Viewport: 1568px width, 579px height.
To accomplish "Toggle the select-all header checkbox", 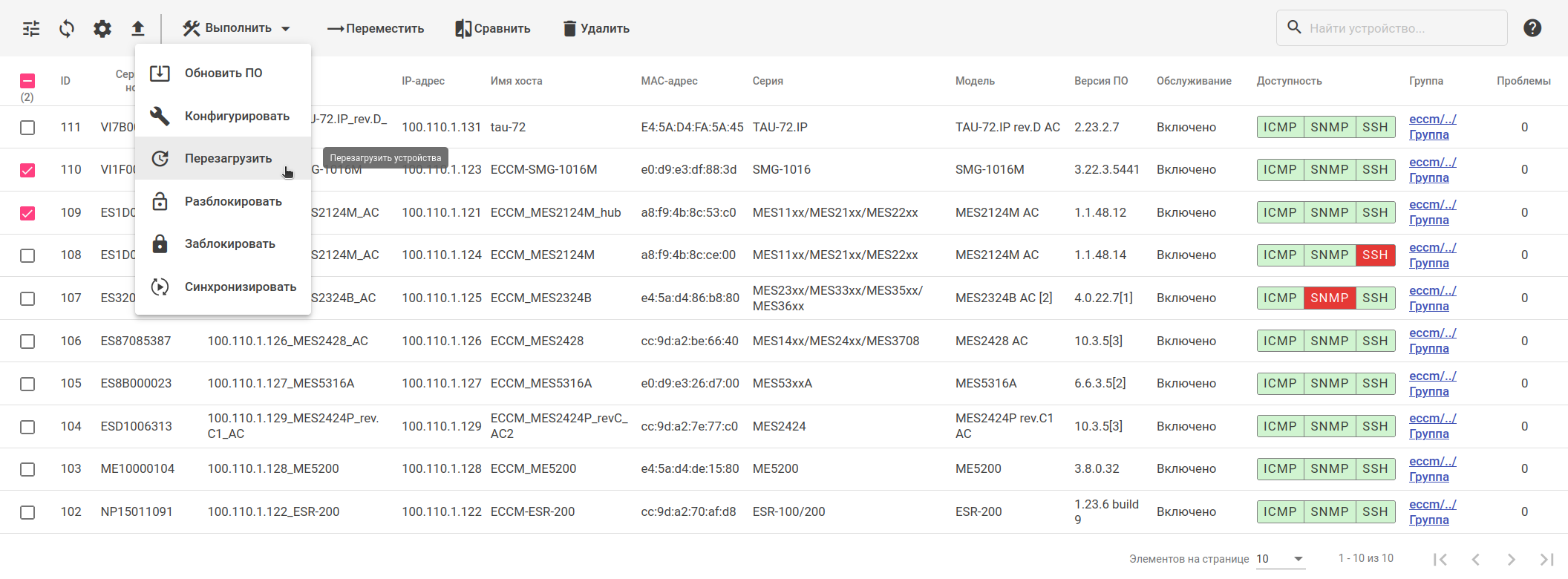I will point(27,81).
